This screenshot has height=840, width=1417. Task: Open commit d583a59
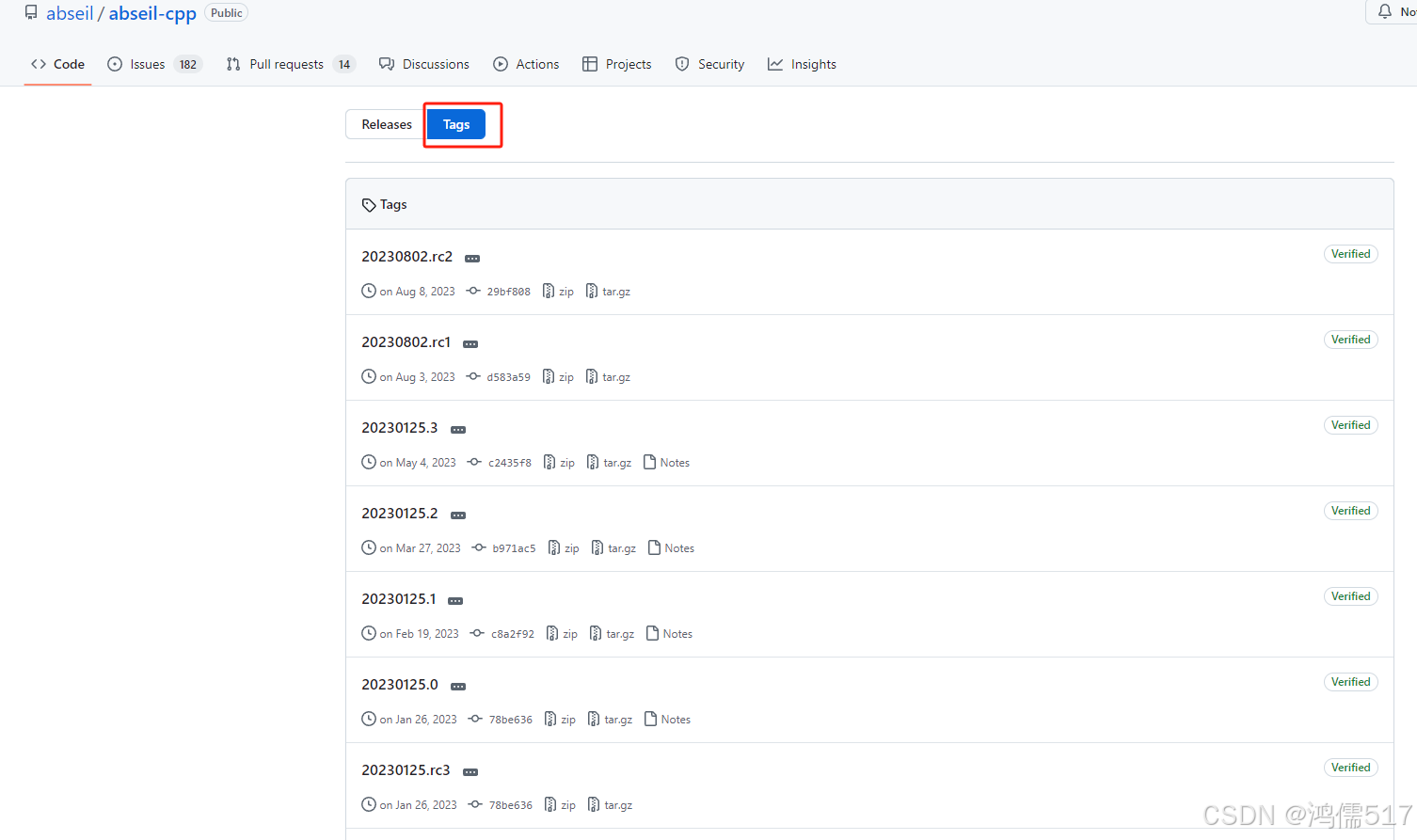coord(499,377)
